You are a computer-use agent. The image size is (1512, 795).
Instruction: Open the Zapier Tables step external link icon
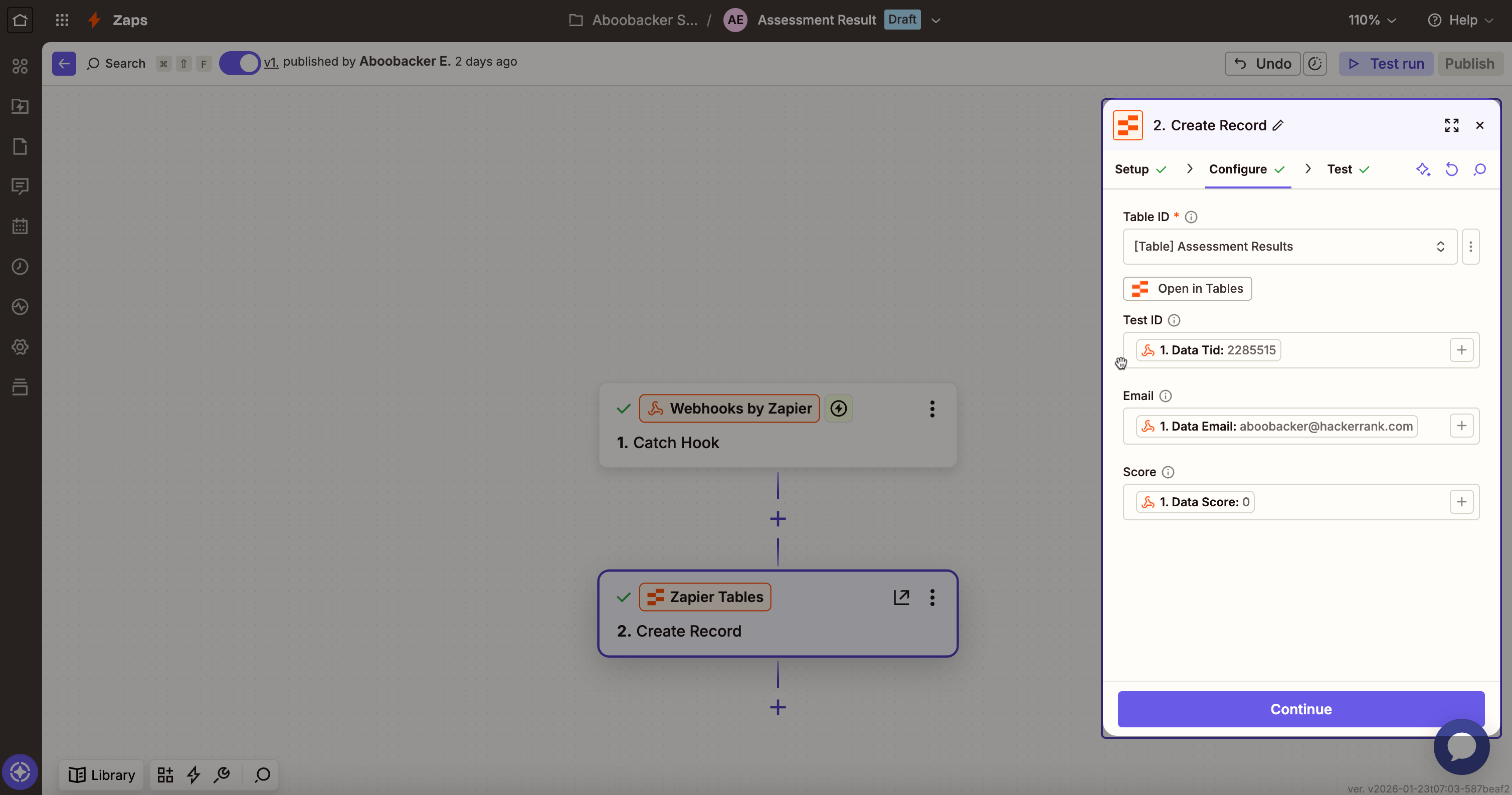(x=901, y=598)
